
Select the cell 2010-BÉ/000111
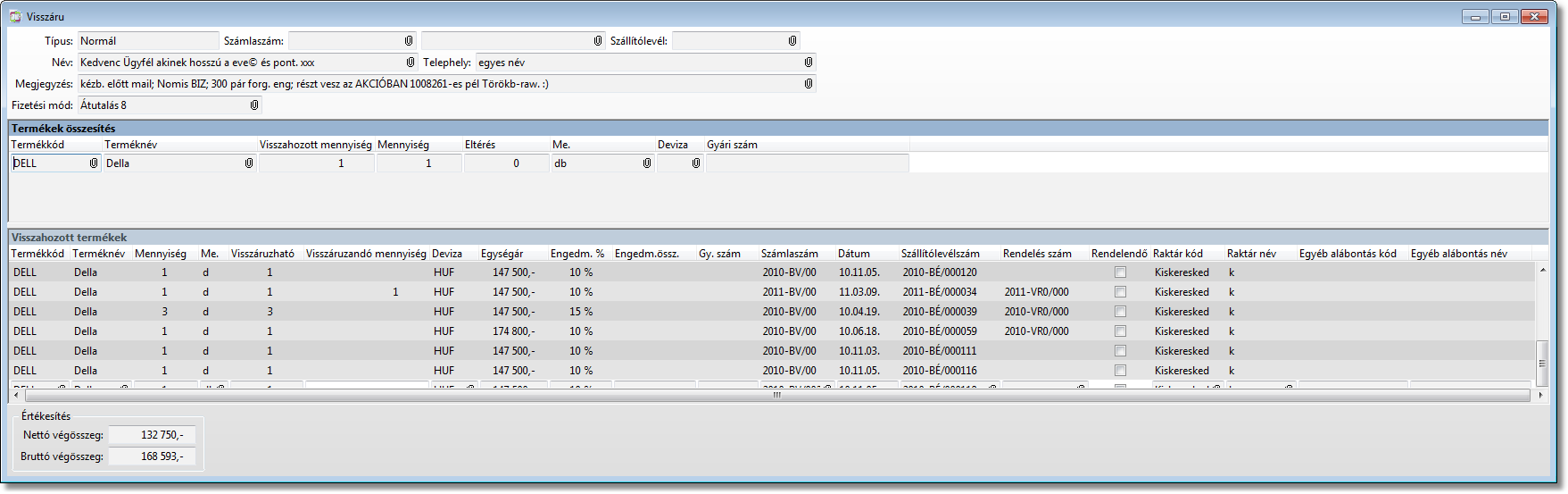940,351
